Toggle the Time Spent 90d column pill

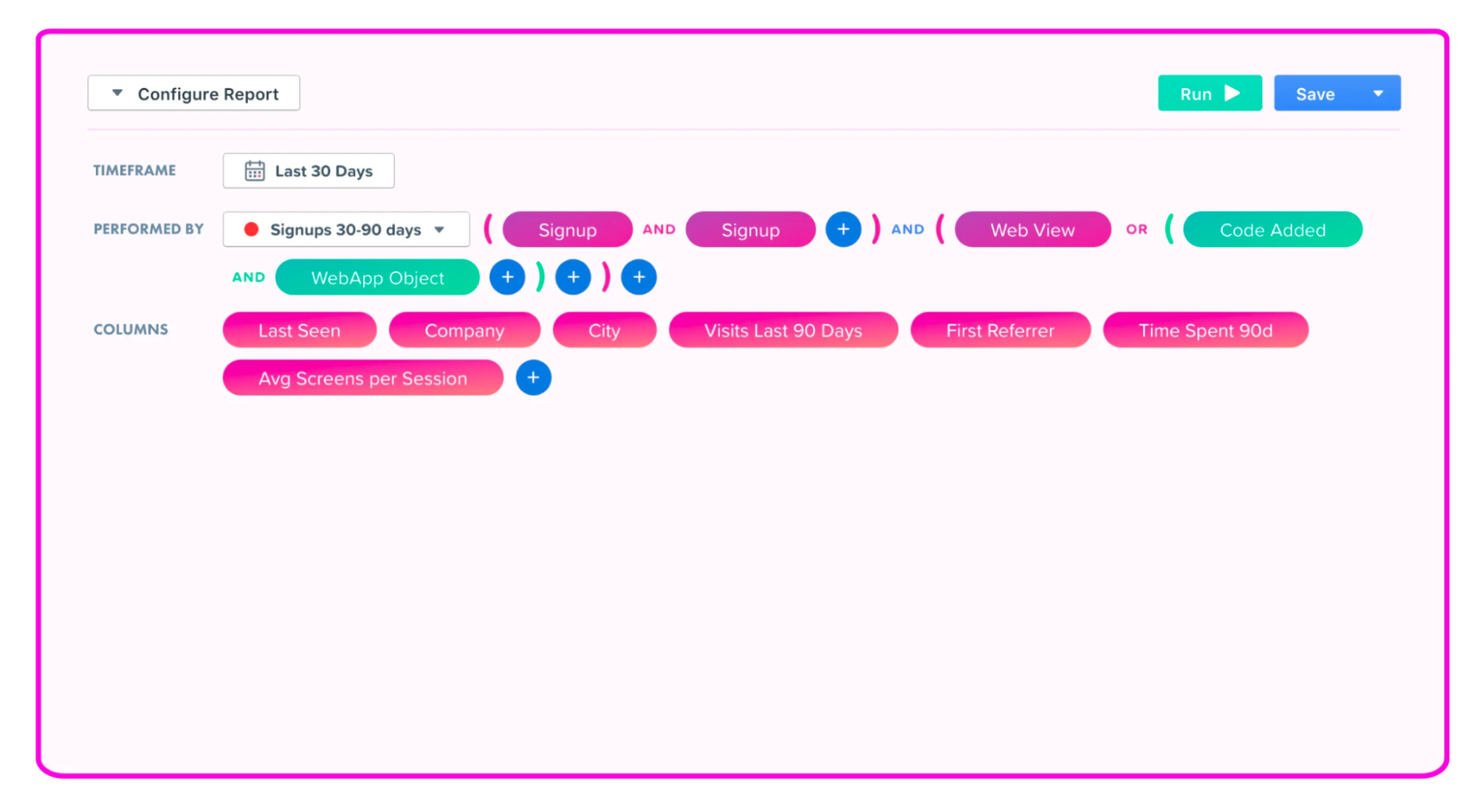(x=1205, y=330)
